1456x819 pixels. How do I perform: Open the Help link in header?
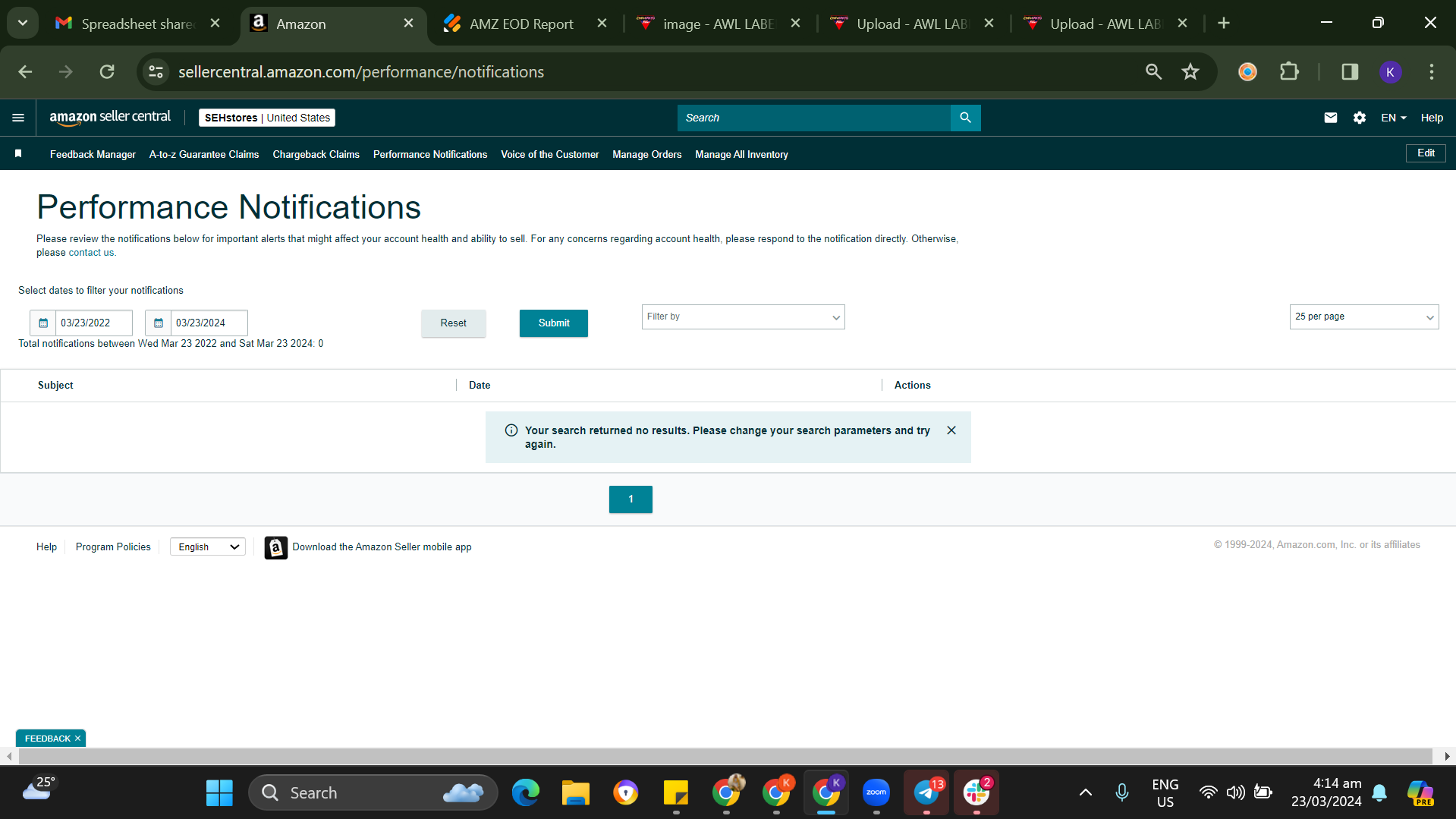1431,118
